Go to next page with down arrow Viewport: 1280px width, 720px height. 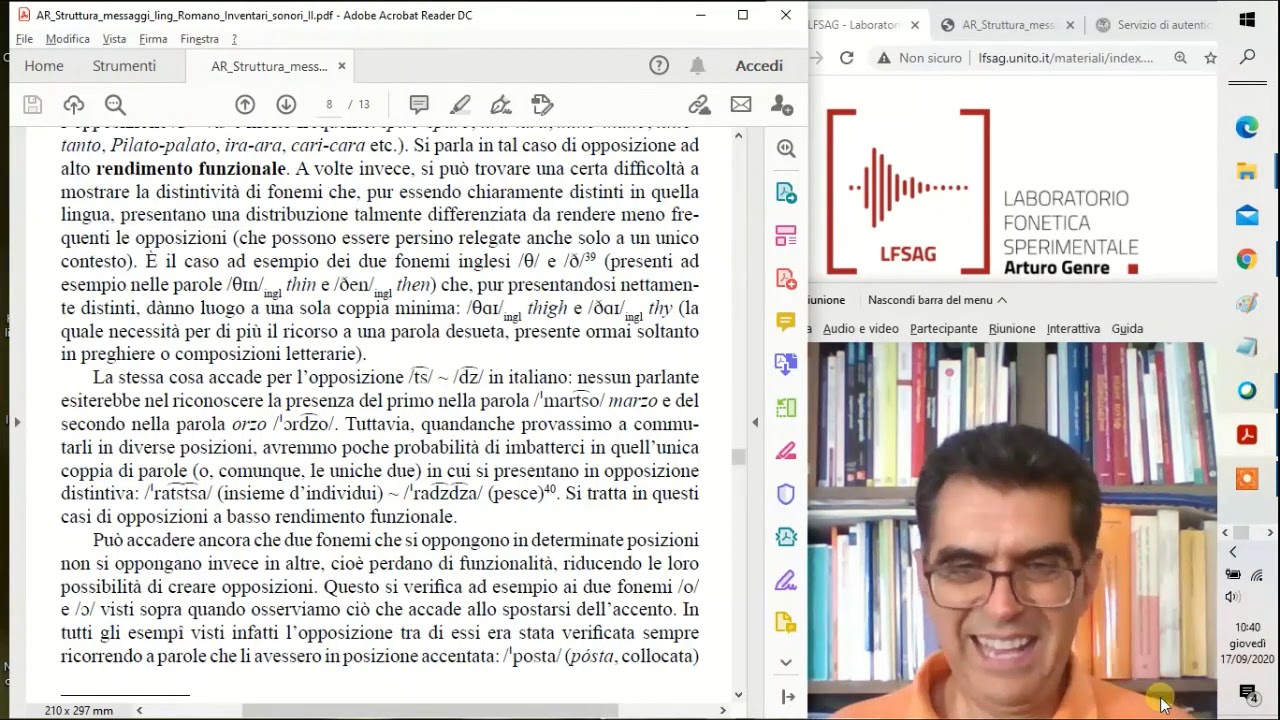click(x=286, y=105)
